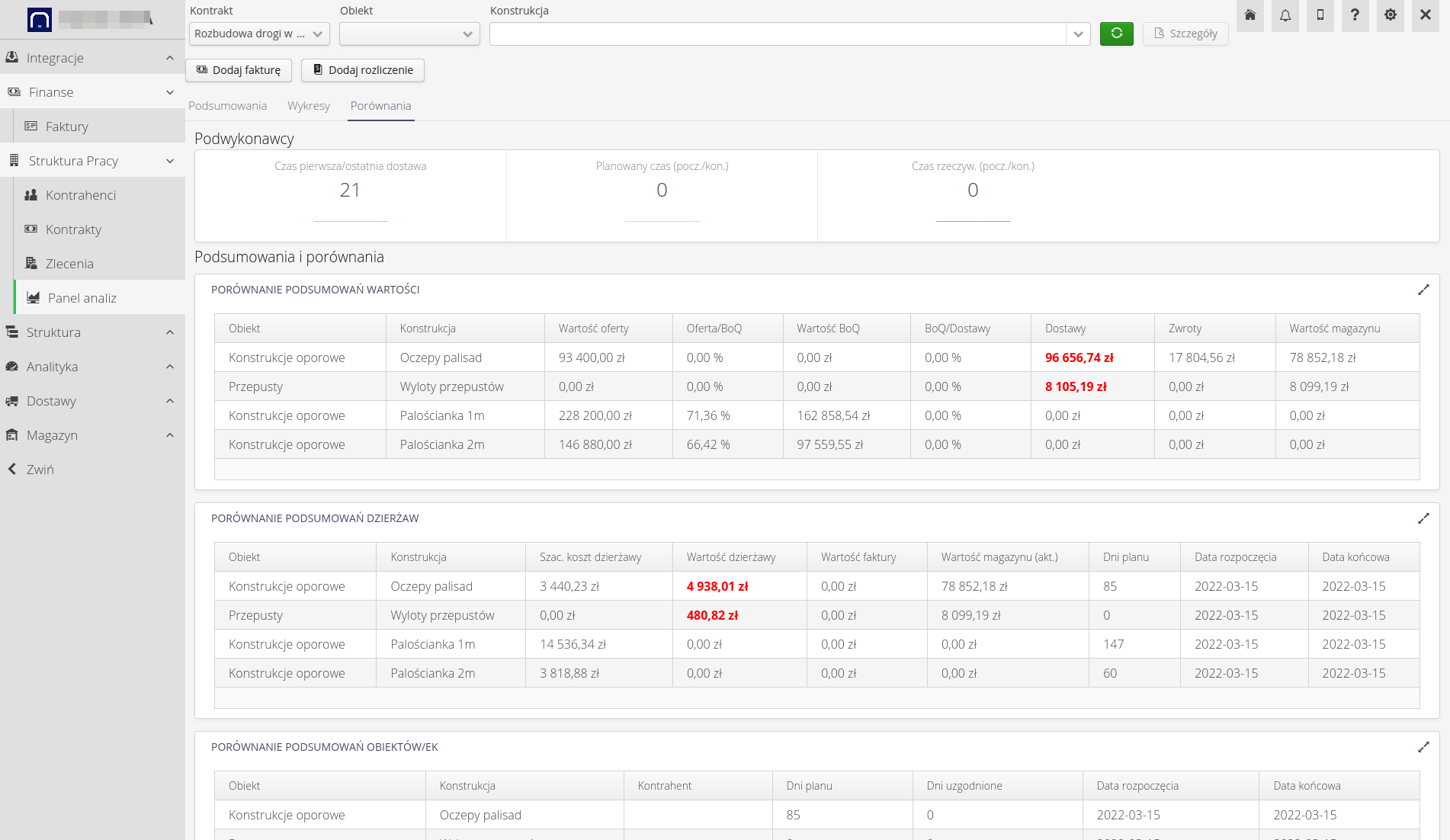This screenshot has height=840, width=1450.
Task: Open the Konstrukcja dropdown arrow
Action: click(1078, 34)
